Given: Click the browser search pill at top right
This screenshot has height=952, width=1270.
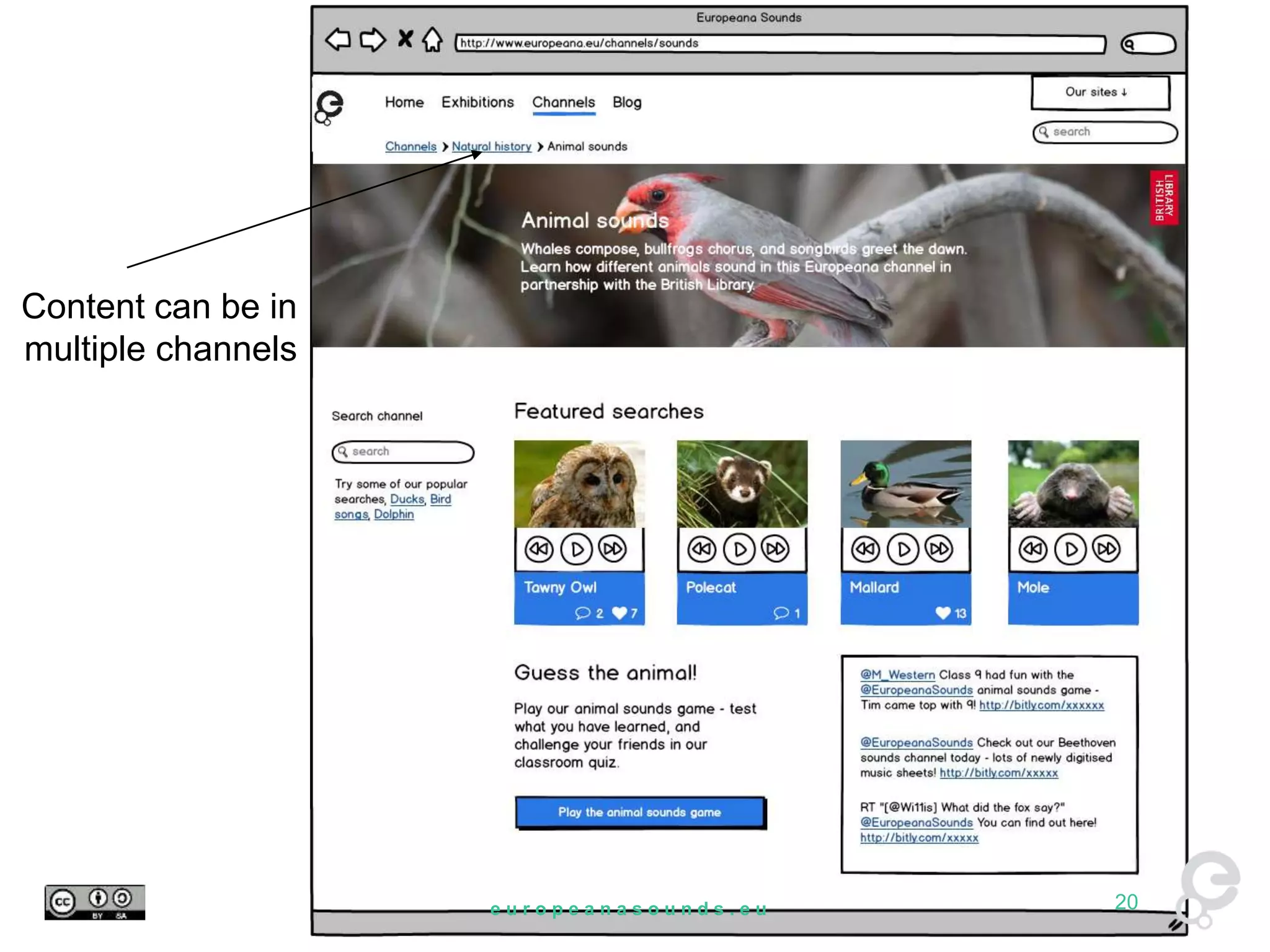Looking at the screenshot, I should [1148, 44].
